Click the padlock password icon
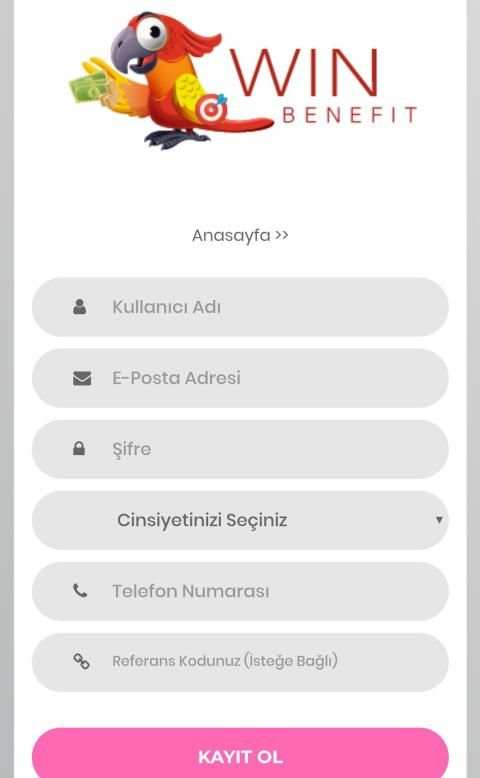The image size is (480, 778). pyautogui.click(x=79, y=449)
